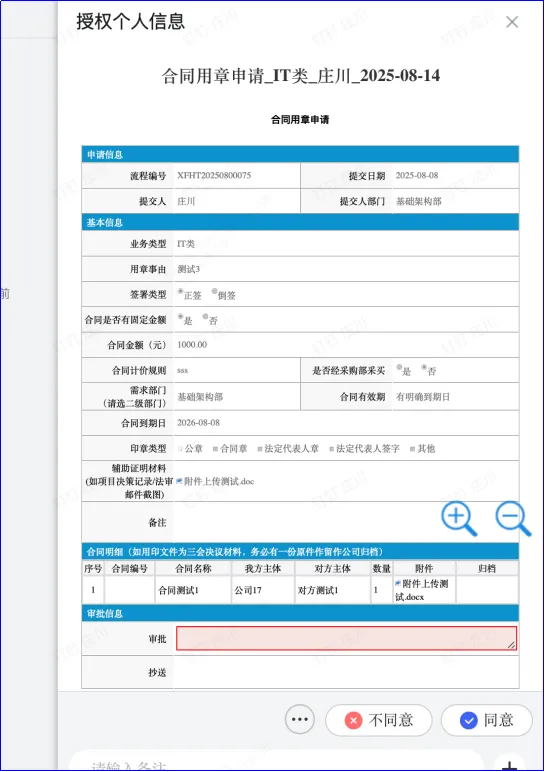This screenshot has height=772, width=545.
Task: Zoom out with the minus magnifier
Action: (513, 518)
